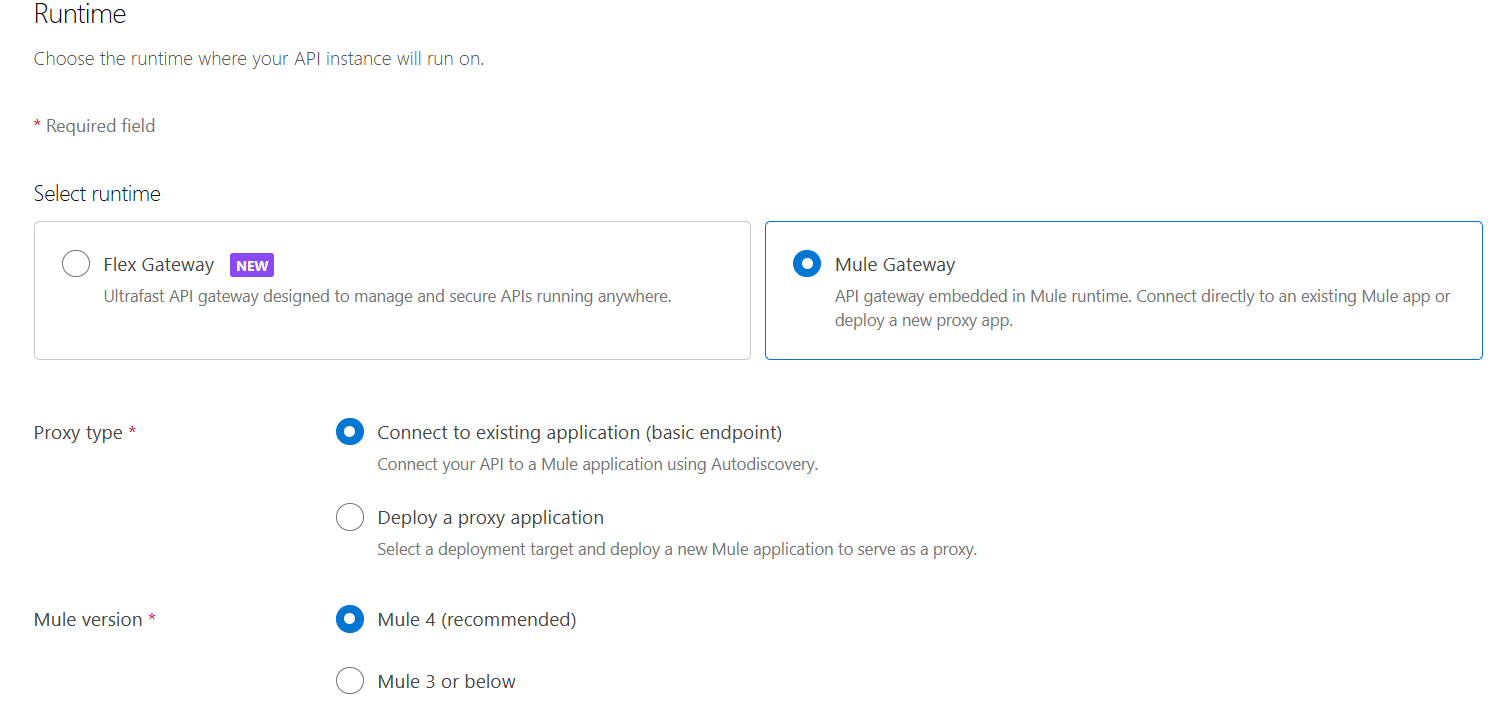Viewport: 1499px width, 718px height.
Task: Select Mule 3 or below version
Action: [x=349, y=680]
